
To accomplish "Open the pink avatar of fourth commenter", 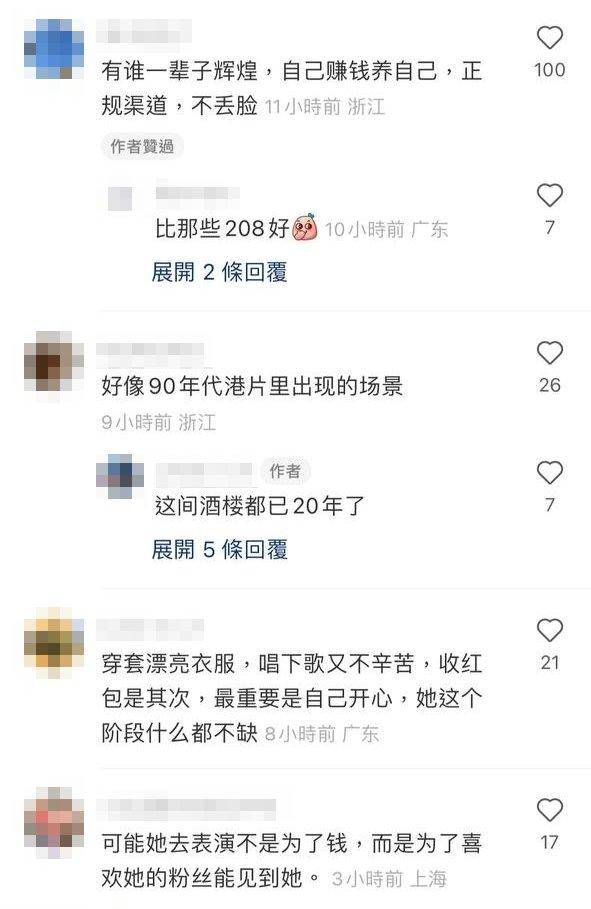I will (54, 819).
